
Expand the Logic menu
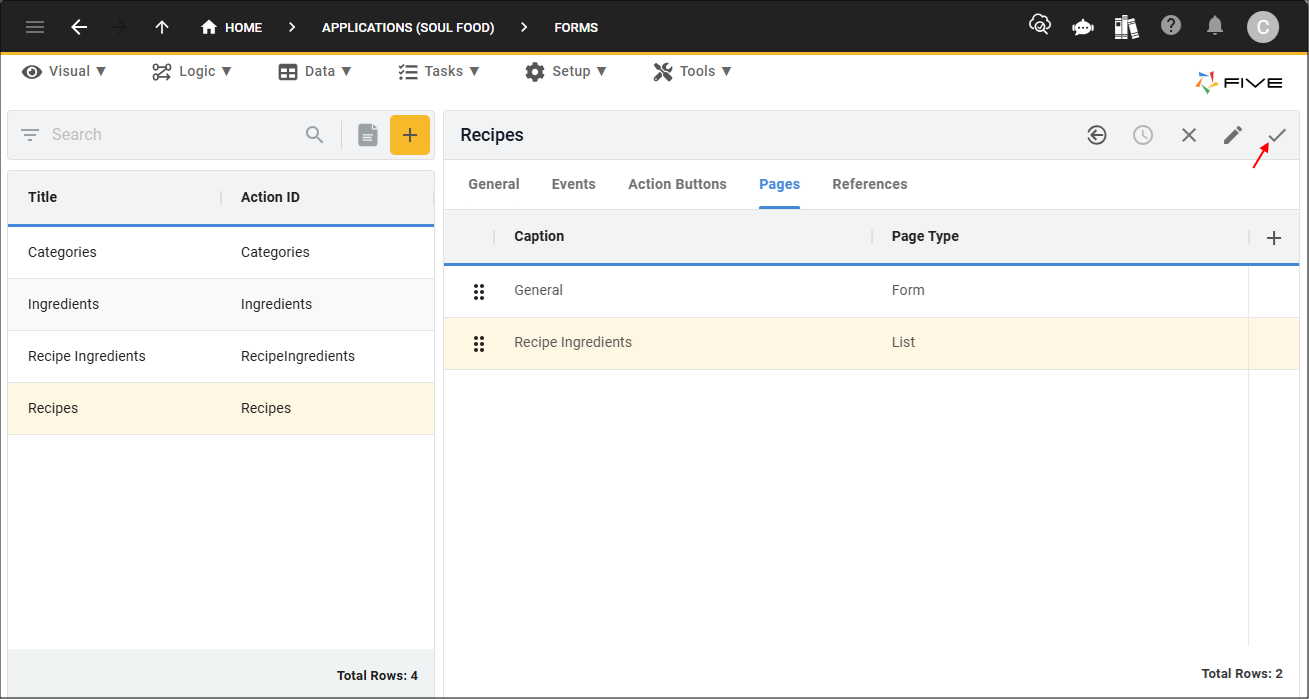tap(192, 71)
